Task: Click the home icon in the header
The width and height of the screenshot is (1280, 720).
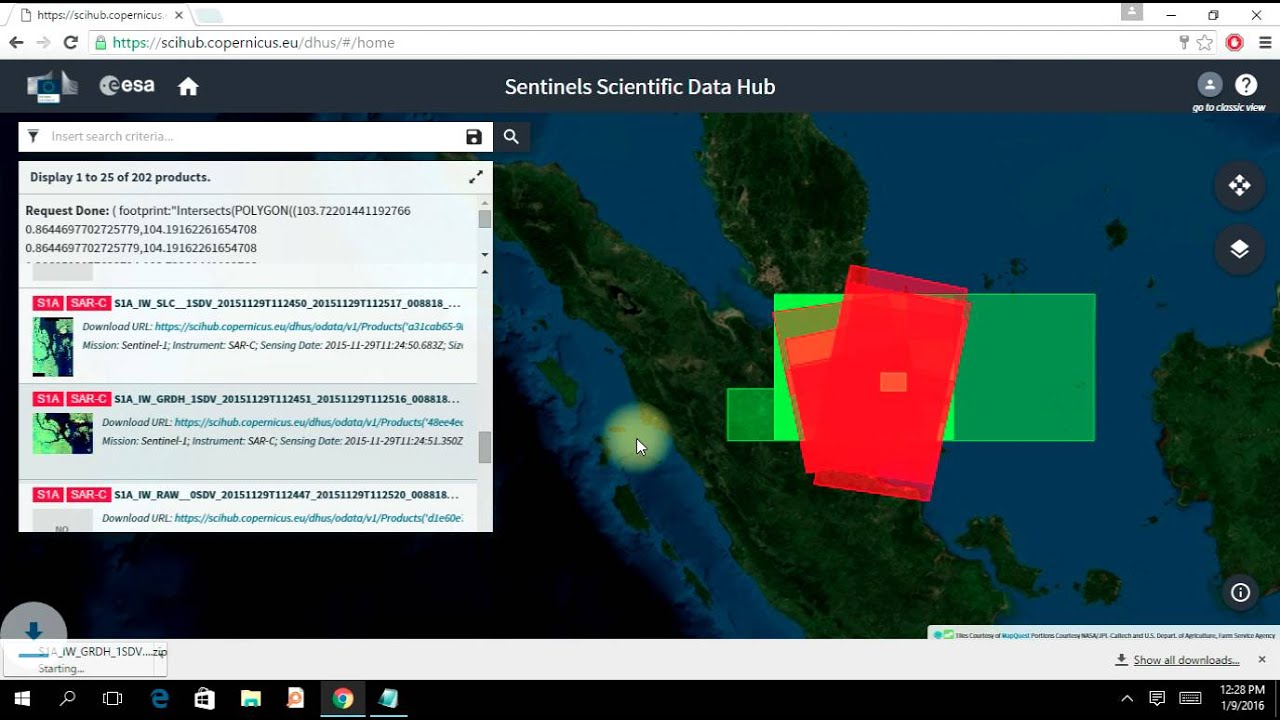Action: pos(188,87)
